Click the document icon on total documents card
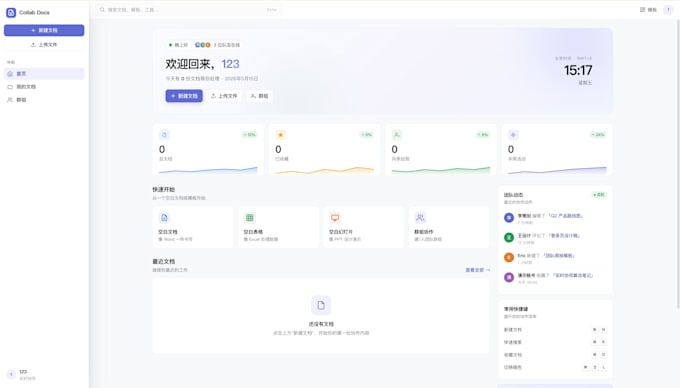 (x=164, y=135)
